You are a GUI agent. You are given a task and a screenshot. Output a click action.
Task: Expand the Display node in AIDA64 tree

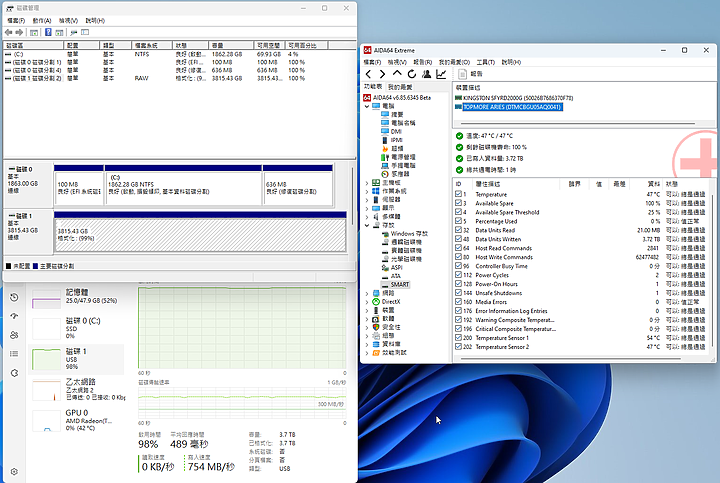point(367,208)
